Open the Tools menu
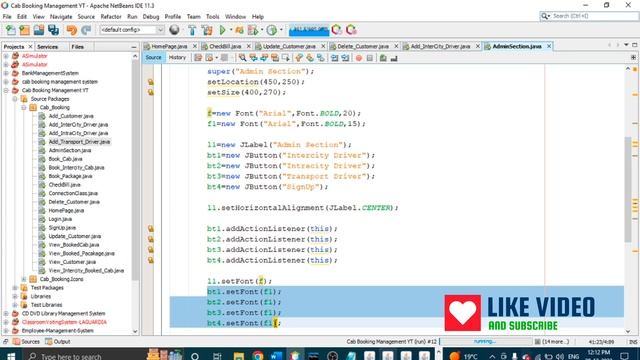The width and height of the screenshot is (640, 360). 212,17
